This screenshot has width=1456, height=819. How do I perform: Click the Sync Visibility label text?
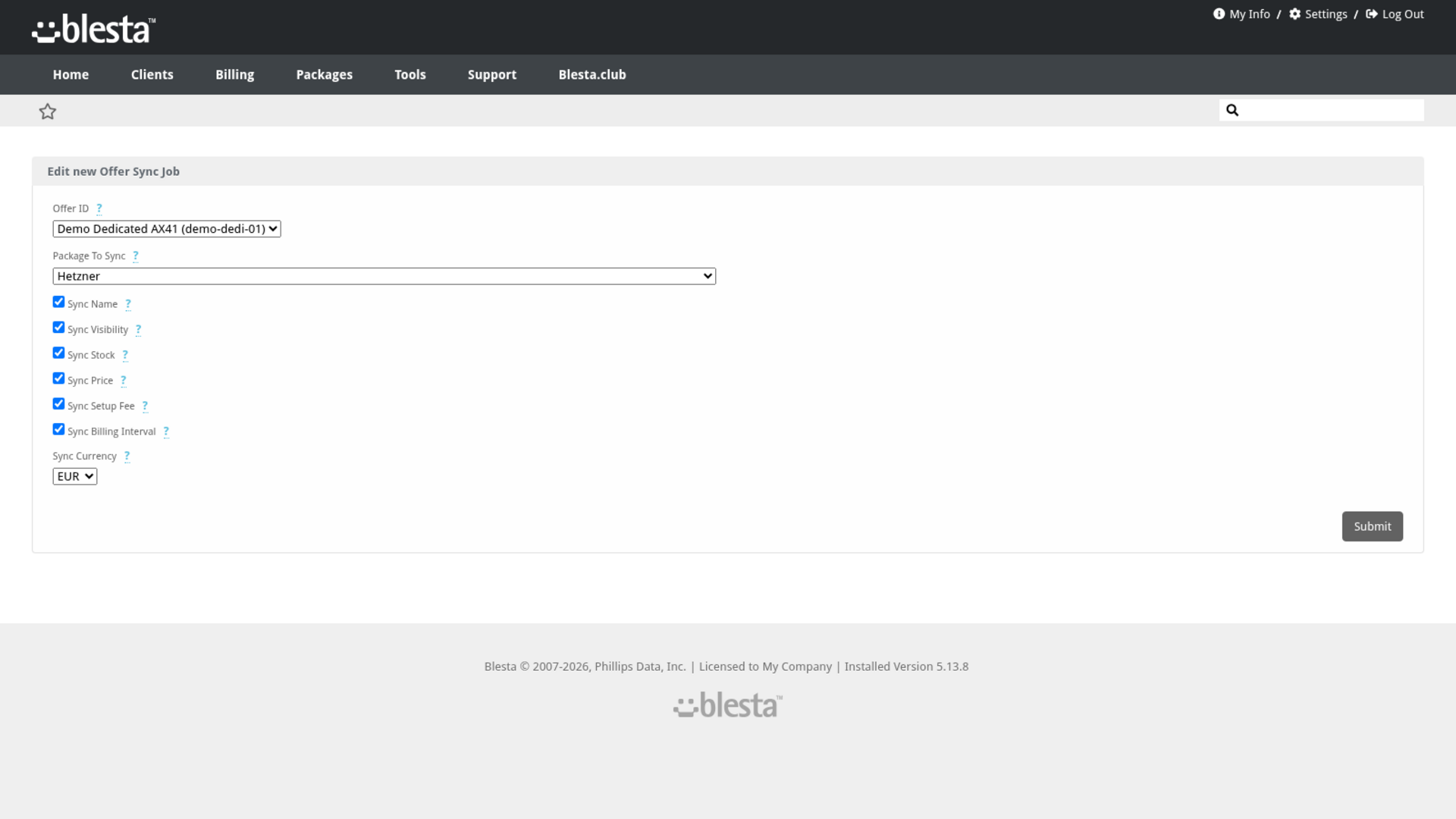point(98,330)
